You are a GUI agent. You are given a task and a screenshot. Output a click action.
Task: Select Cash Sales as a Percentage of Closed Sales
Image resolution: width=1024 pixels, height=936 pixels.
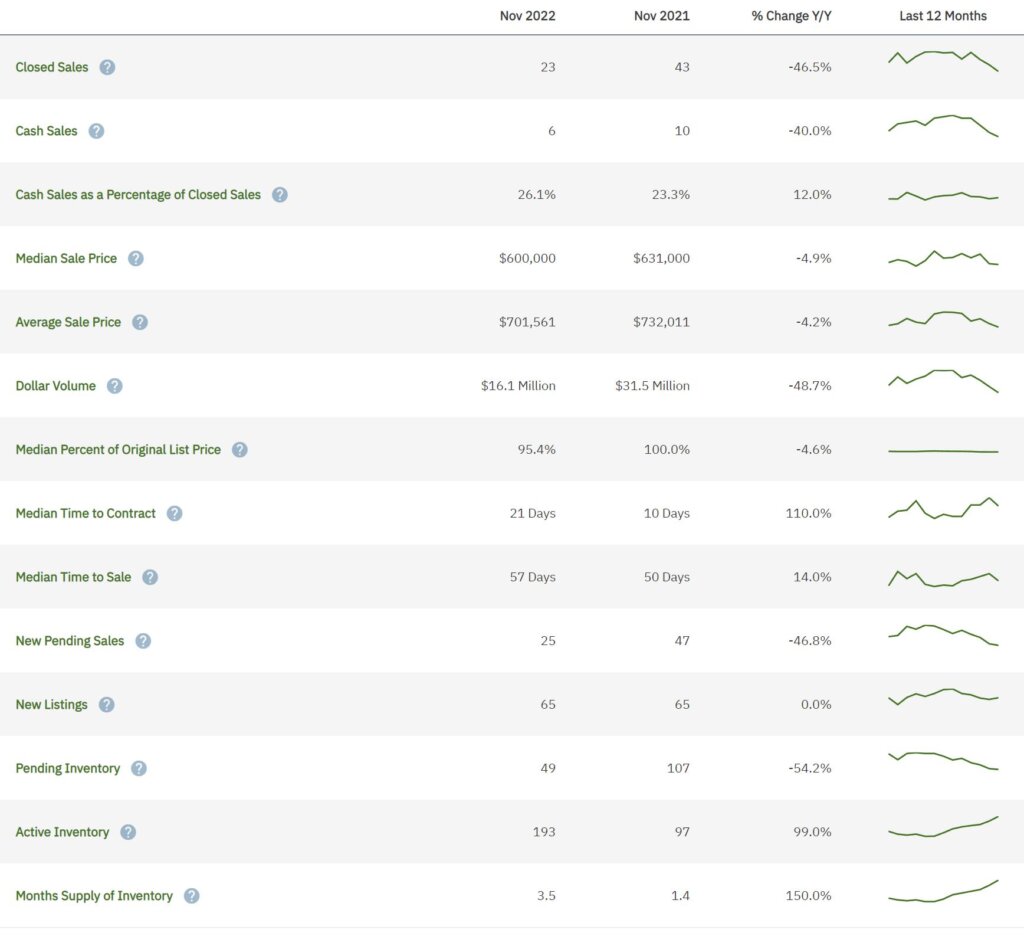(138, 195)
